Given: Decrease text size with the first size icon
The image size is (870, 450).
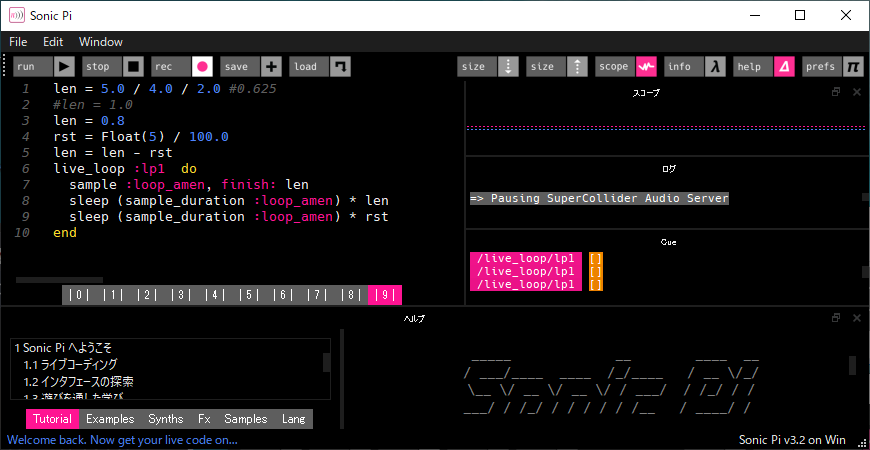Looking at the screenshot, I should click(508, 67).
